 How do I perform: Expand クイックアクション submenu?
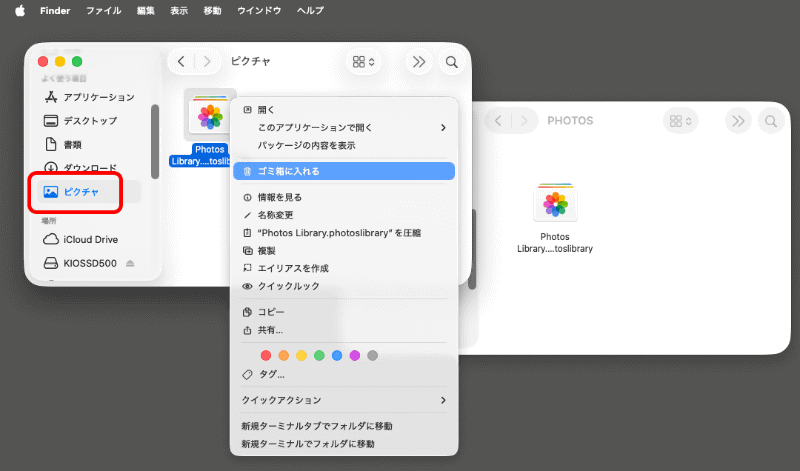(344, 400)
